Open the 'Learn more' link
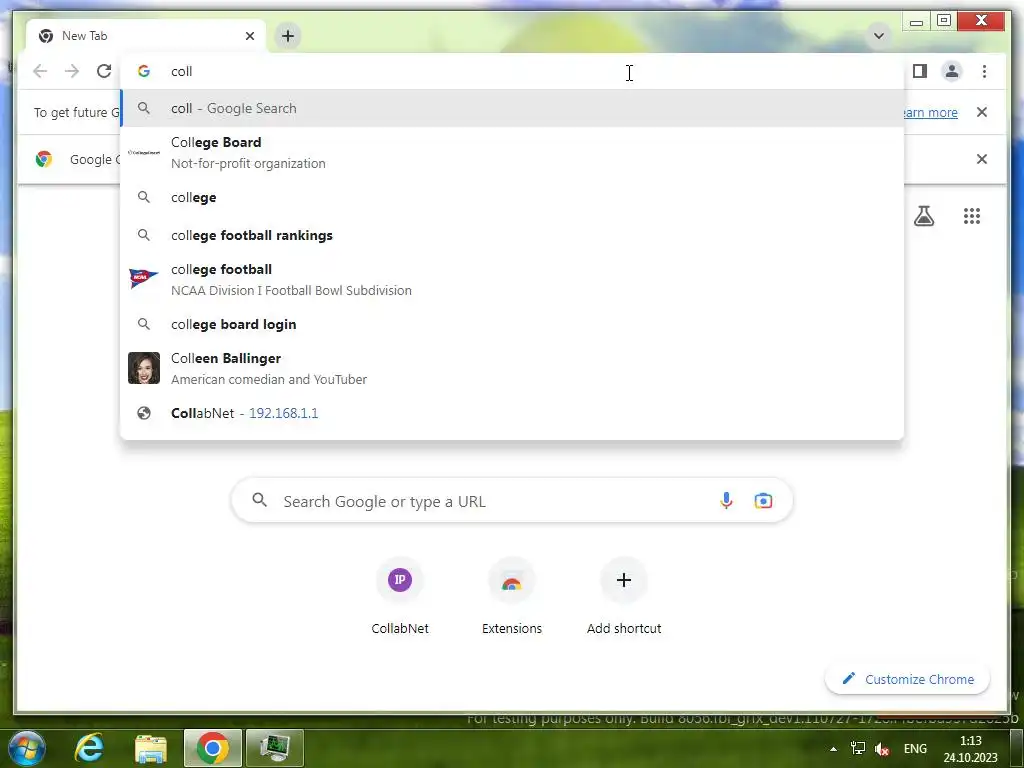The width and height of the screenshot is (1024, 768). coord(931,112)
